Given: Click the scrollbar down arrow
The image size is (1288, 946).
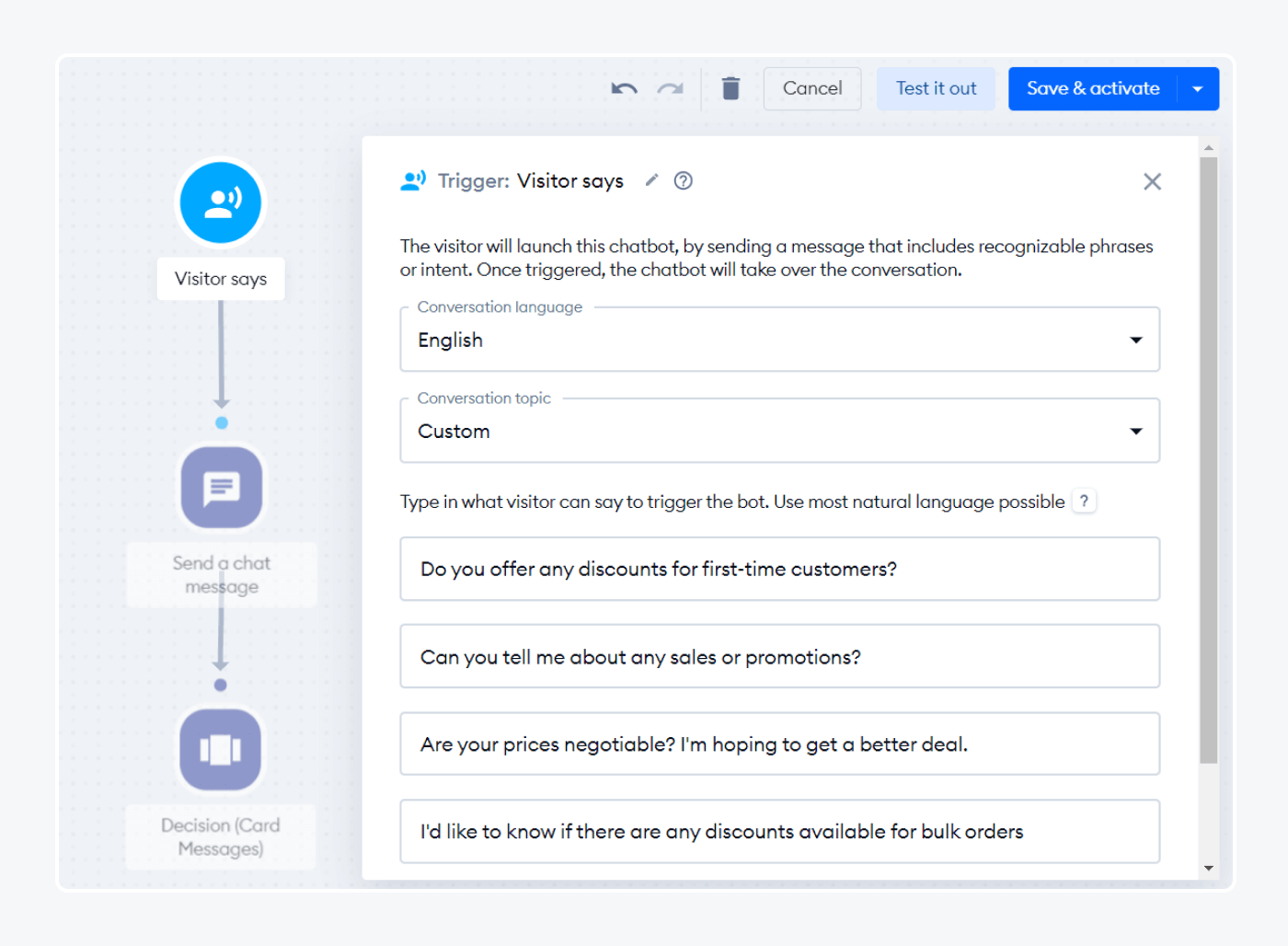Looking at the screenshot, I should pos(1209,868).
